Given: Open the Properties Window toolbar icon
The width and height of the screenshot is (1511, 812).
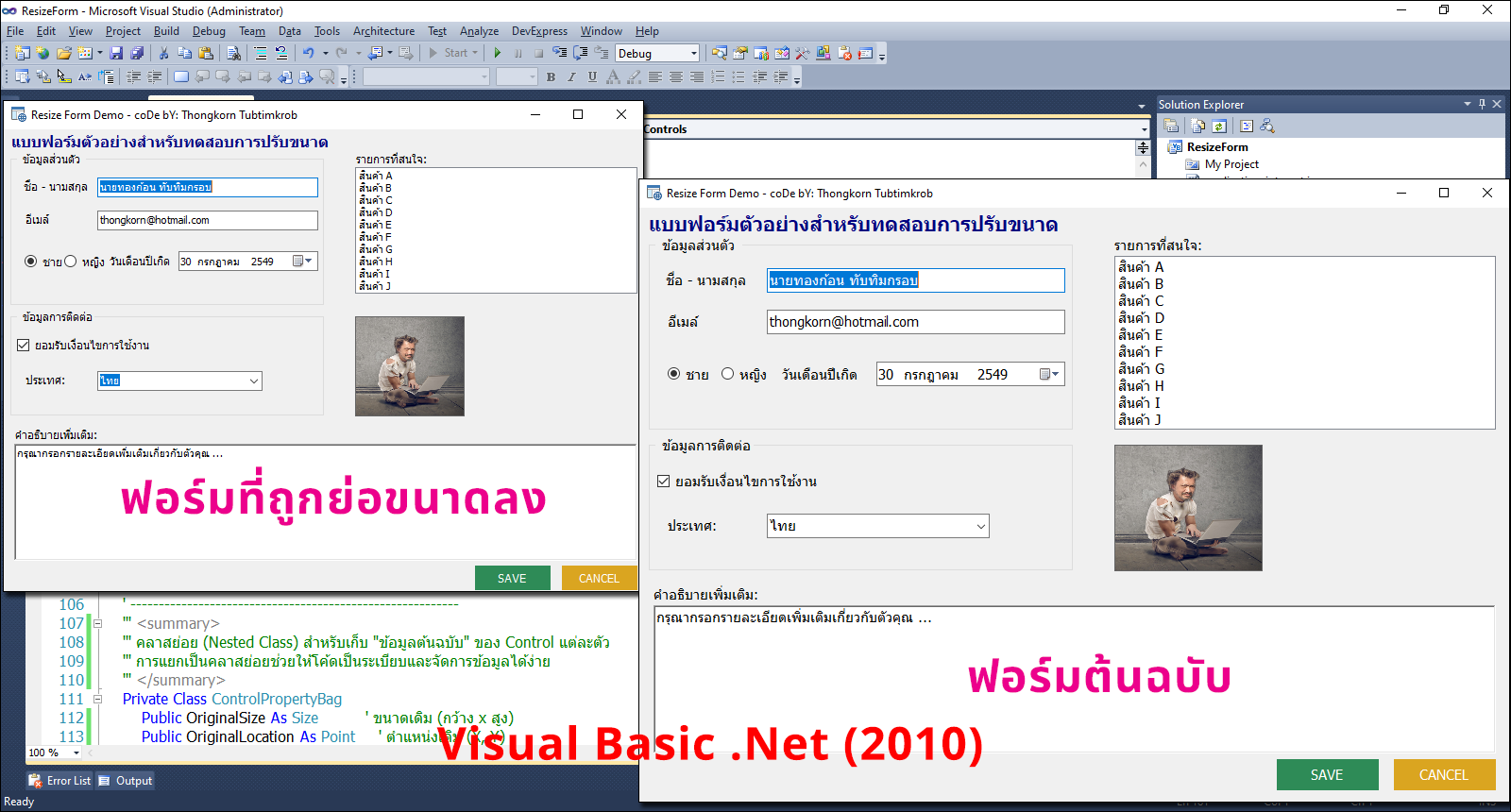Looking at the screenshot, I should click(x=740, y=53).
